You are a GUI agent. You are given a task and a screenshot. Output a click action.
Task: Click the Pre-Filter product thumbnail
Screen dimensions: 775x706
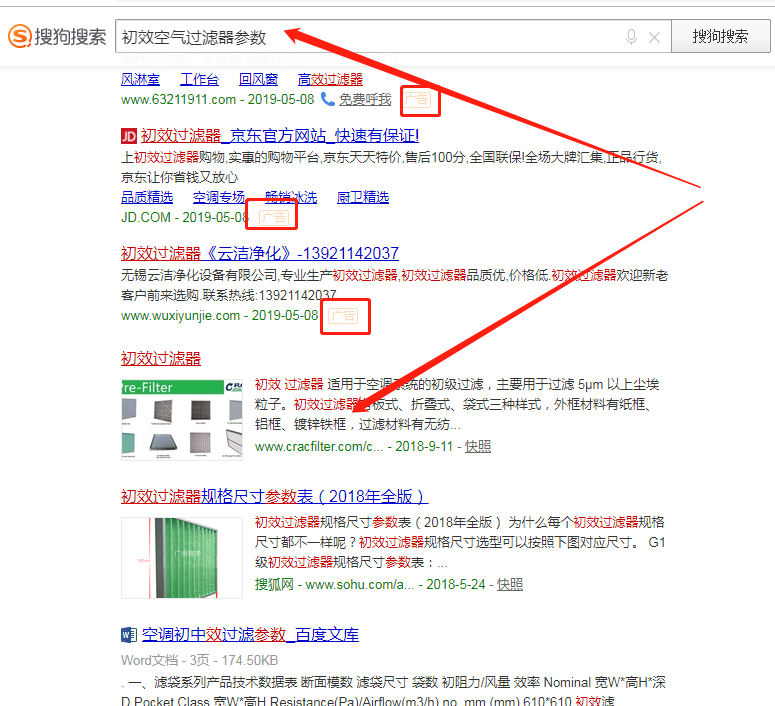click(182, 420)
